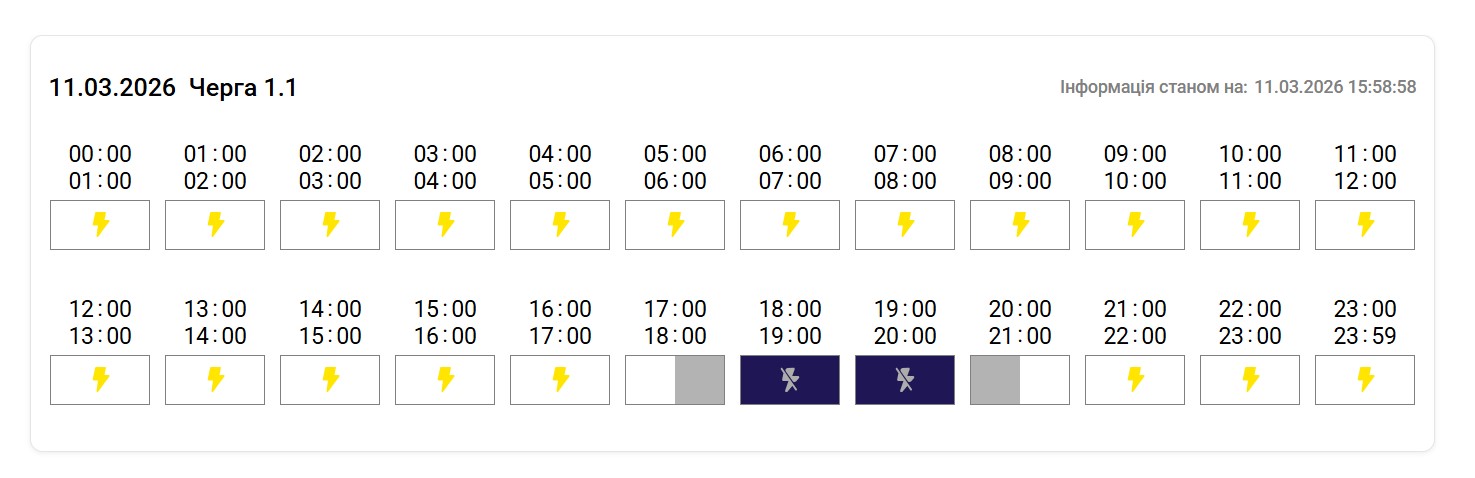The image size is (1475, 478).
Task: Select the power cell under 02:00–03:00
Action: pyautogui.click(x=330, y=224)
